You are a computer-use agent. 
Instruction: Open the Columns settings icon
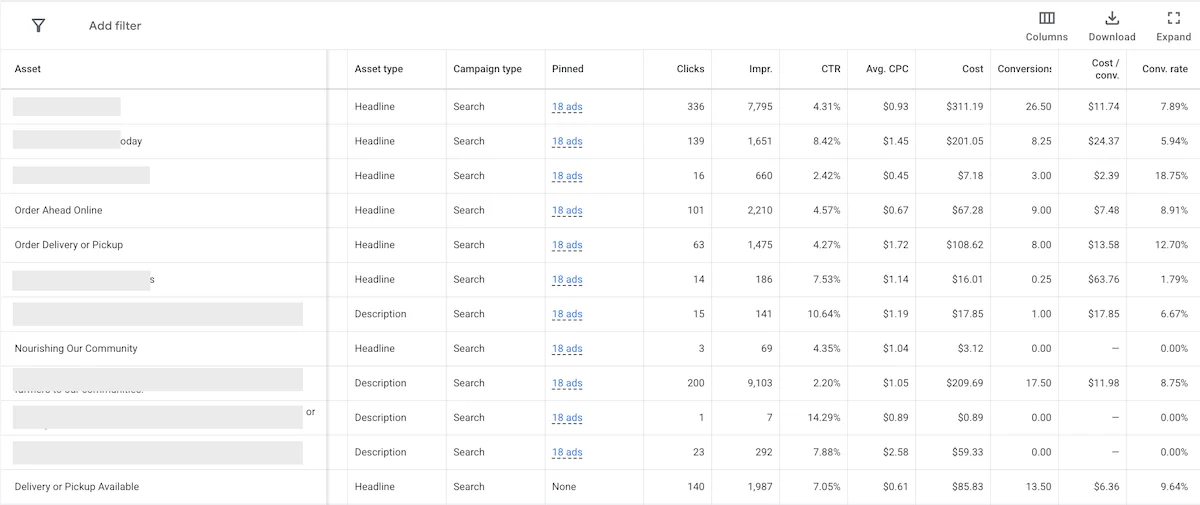tap(1047, 18)
